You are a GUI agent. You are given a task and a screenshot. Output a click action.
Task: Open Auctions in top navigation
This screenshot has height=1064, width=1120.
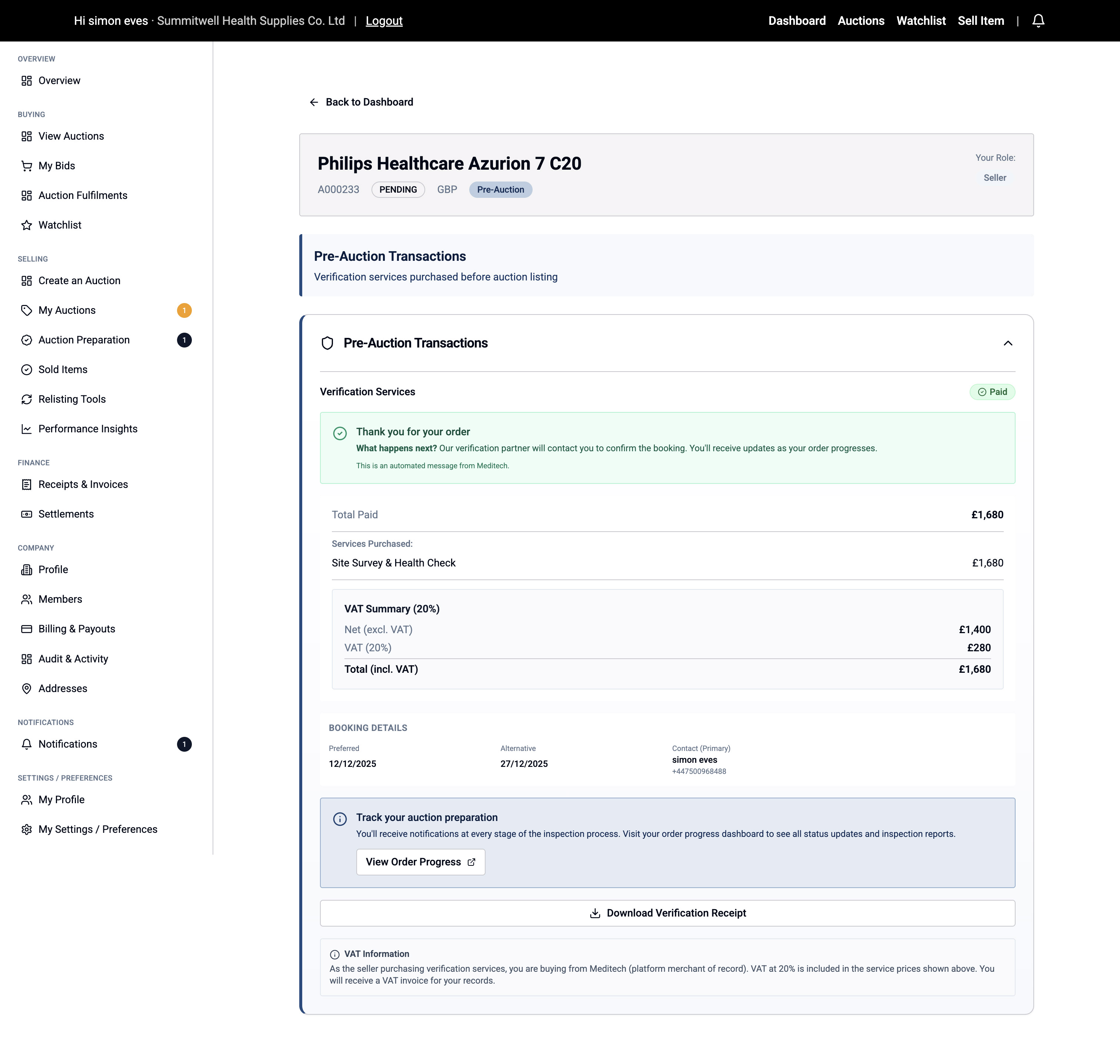860,21
